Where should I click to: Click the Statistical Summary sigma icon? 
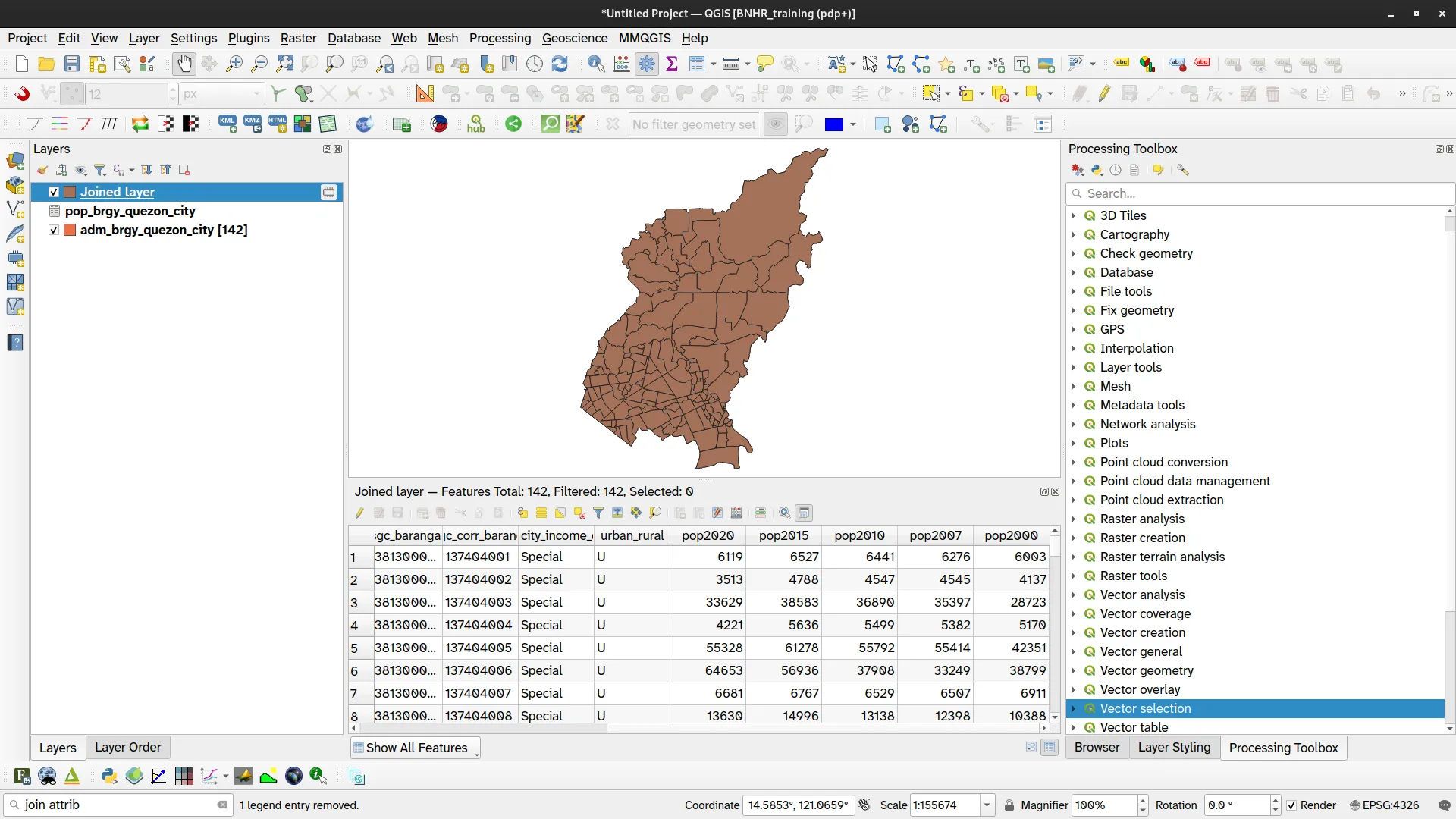672,64
